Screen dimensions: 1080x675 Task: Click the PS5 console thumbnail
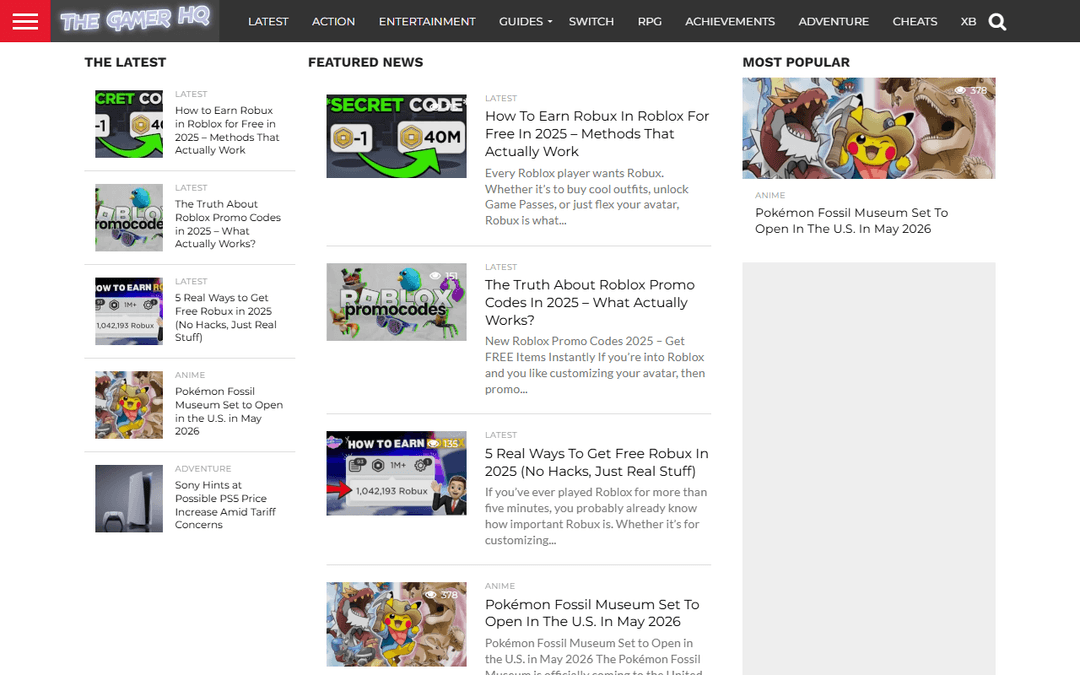click(129, 499)
